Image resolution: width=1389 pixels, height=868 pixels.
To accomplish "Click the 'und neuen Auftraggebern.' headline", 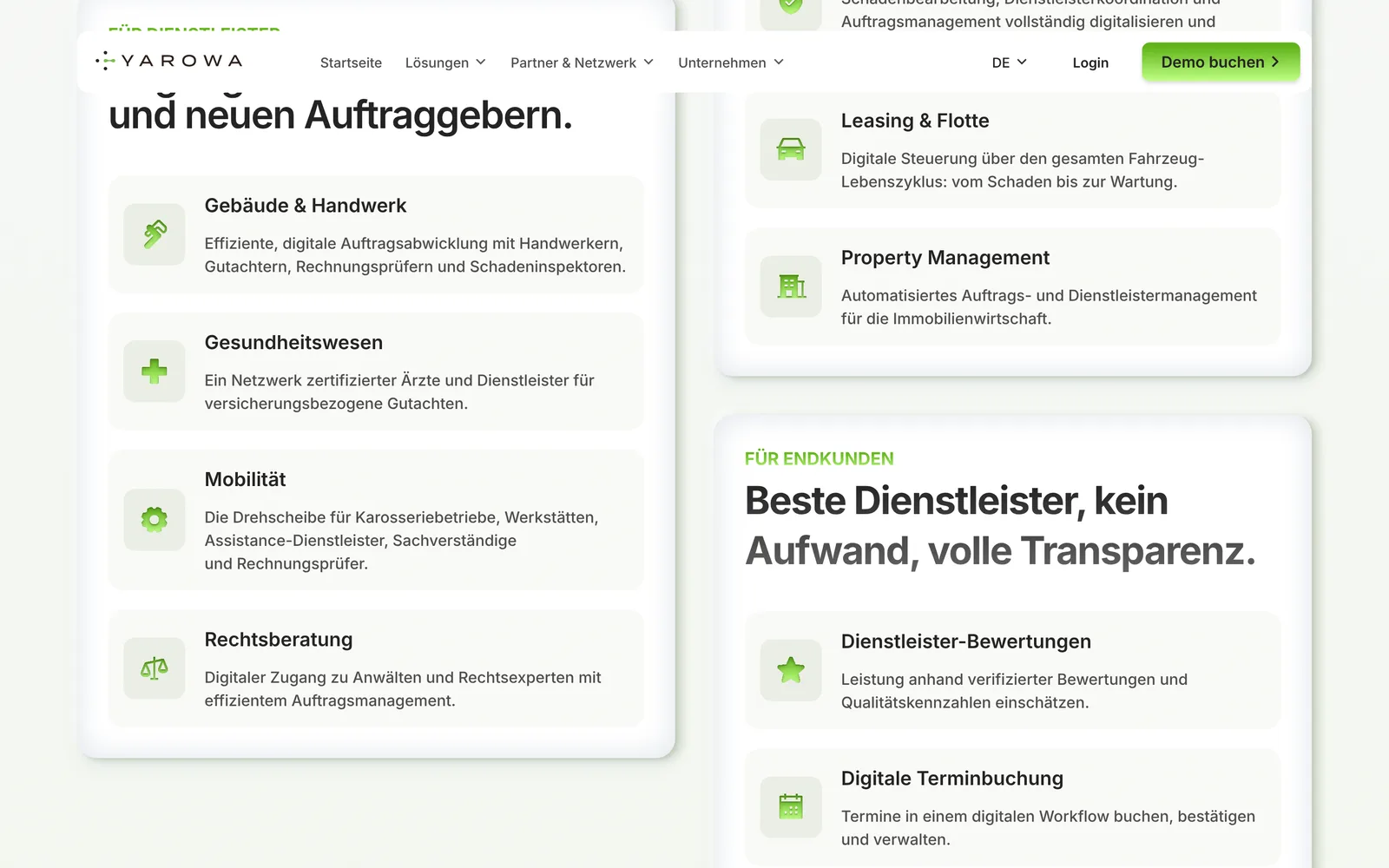I will [340, 115].
